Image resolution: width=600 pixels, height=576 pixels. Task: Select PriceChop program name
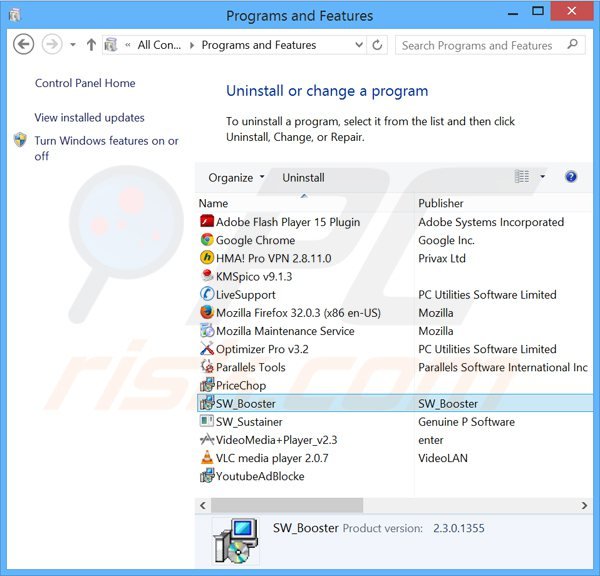(241, 385)
